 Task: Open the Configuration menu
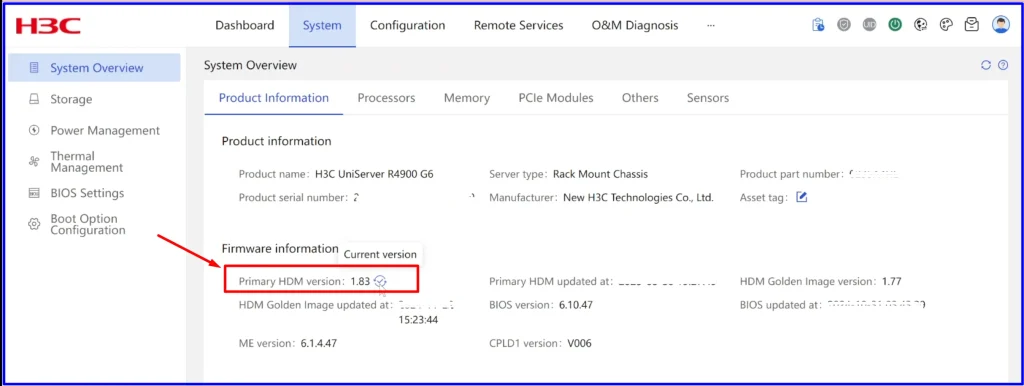pyautogui.click(x=408, y=25)
